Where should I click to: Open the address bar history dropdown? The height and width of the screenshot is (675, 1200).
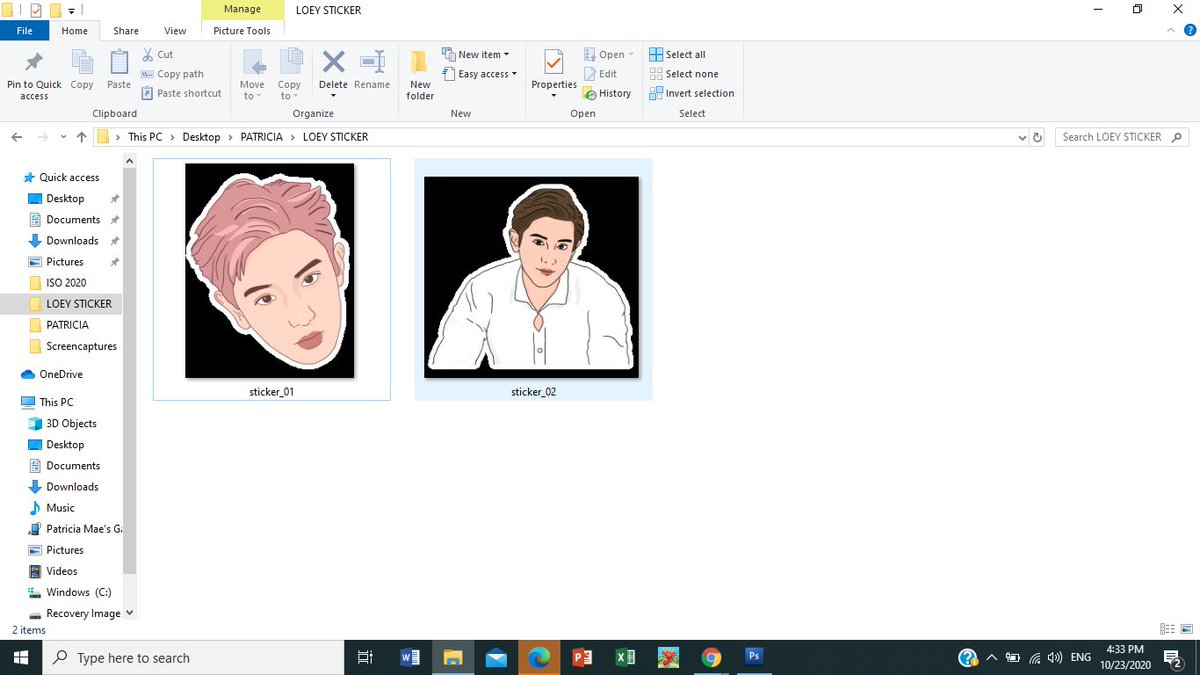pyautogui.click(x=1021, y=137)
